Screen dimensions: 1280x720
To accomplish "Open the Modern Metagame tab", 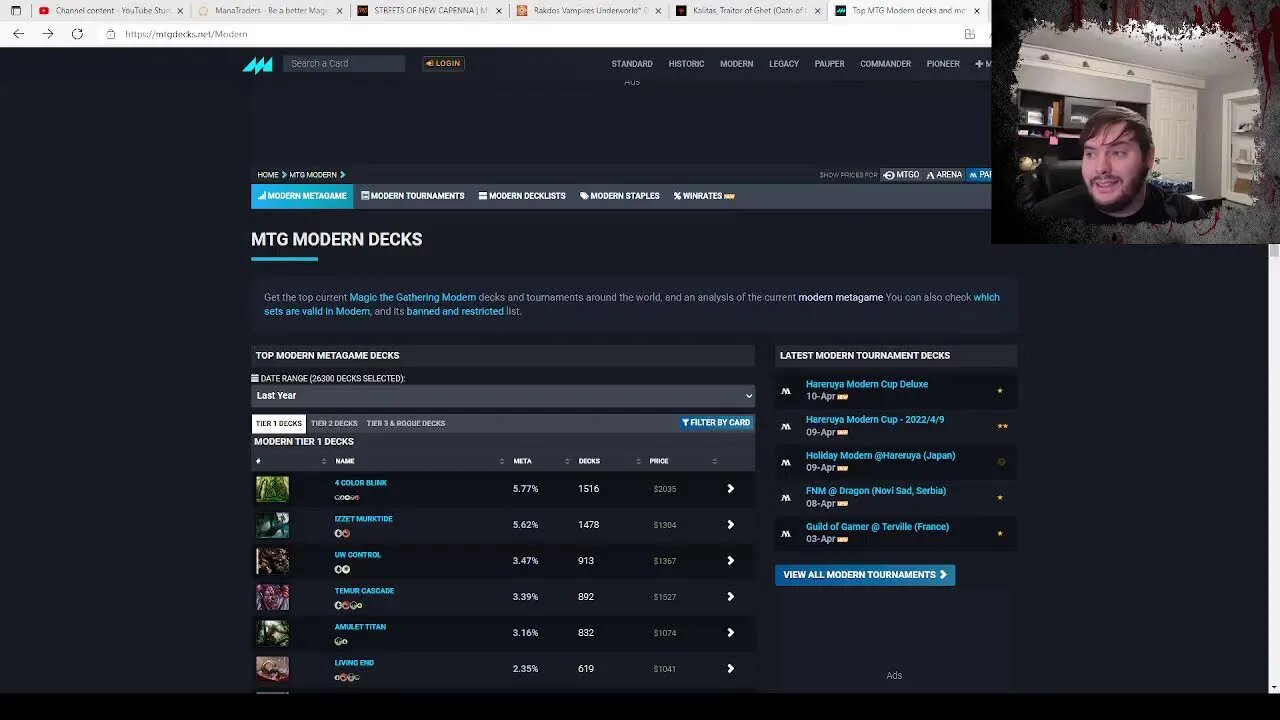I will (x=302, y=196).
